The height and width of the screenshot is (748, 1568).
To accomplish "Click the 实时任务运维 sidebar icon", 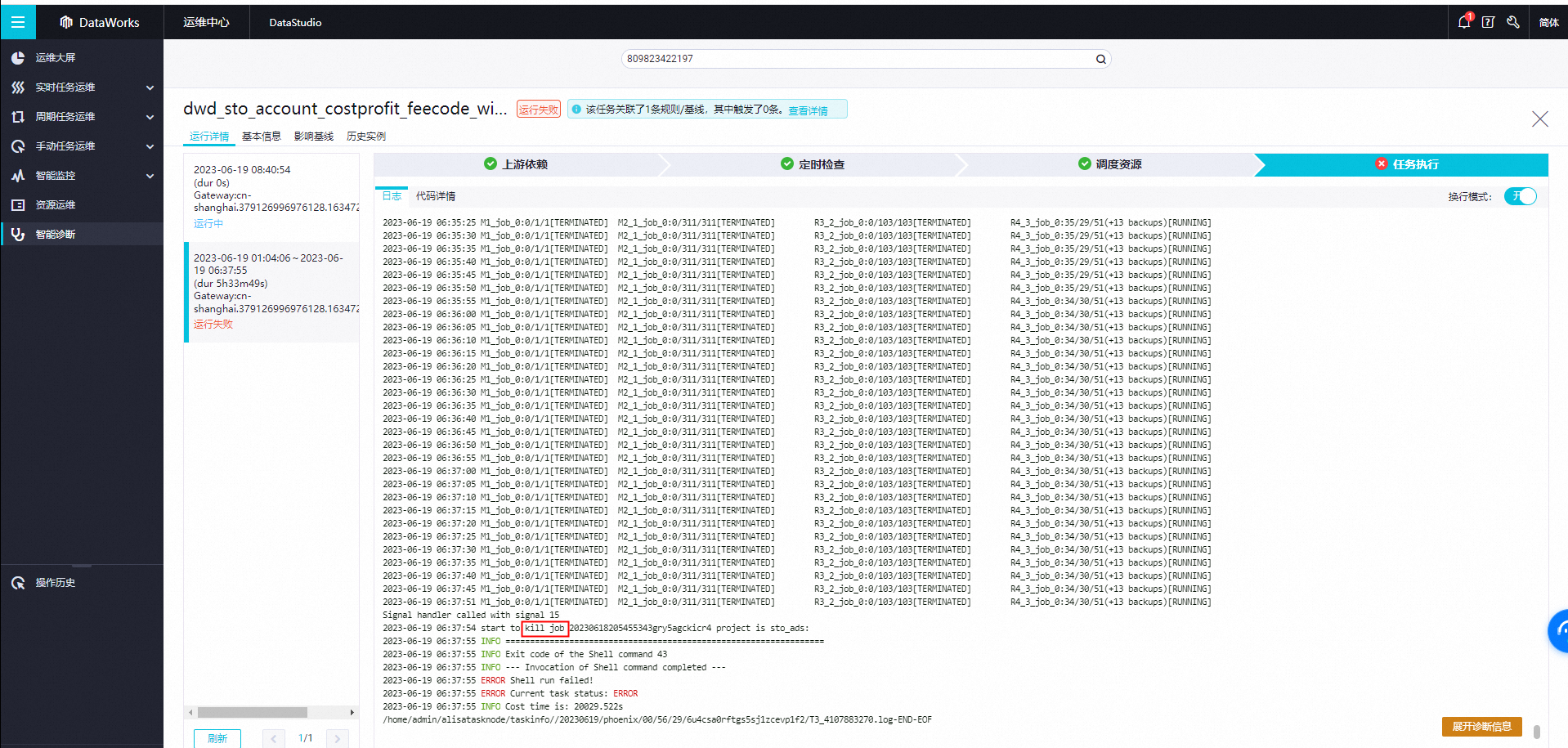I will 18,87.
